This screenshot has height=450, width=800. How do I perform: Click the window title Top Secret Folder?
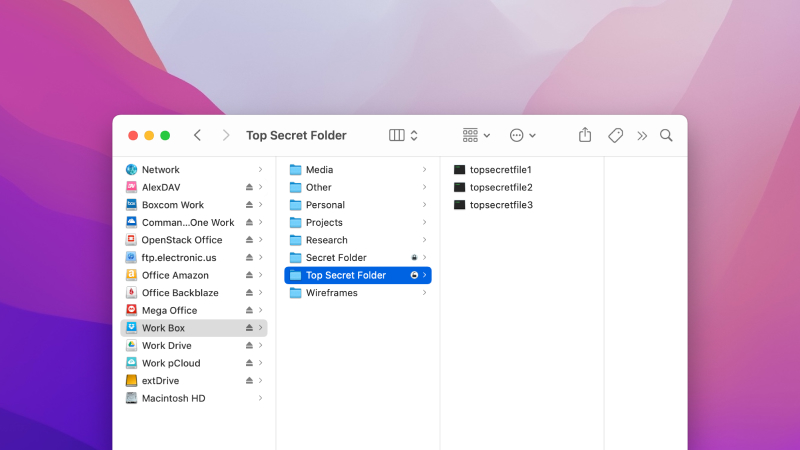(x=296, y=135)
